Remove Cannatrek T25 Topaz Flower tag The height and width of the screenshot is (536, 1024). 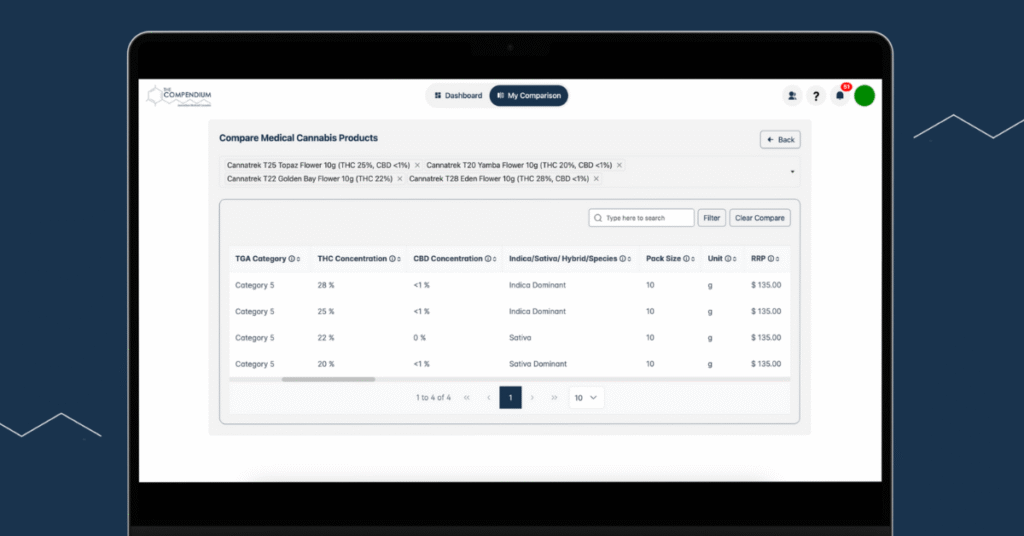pos(417,165)
